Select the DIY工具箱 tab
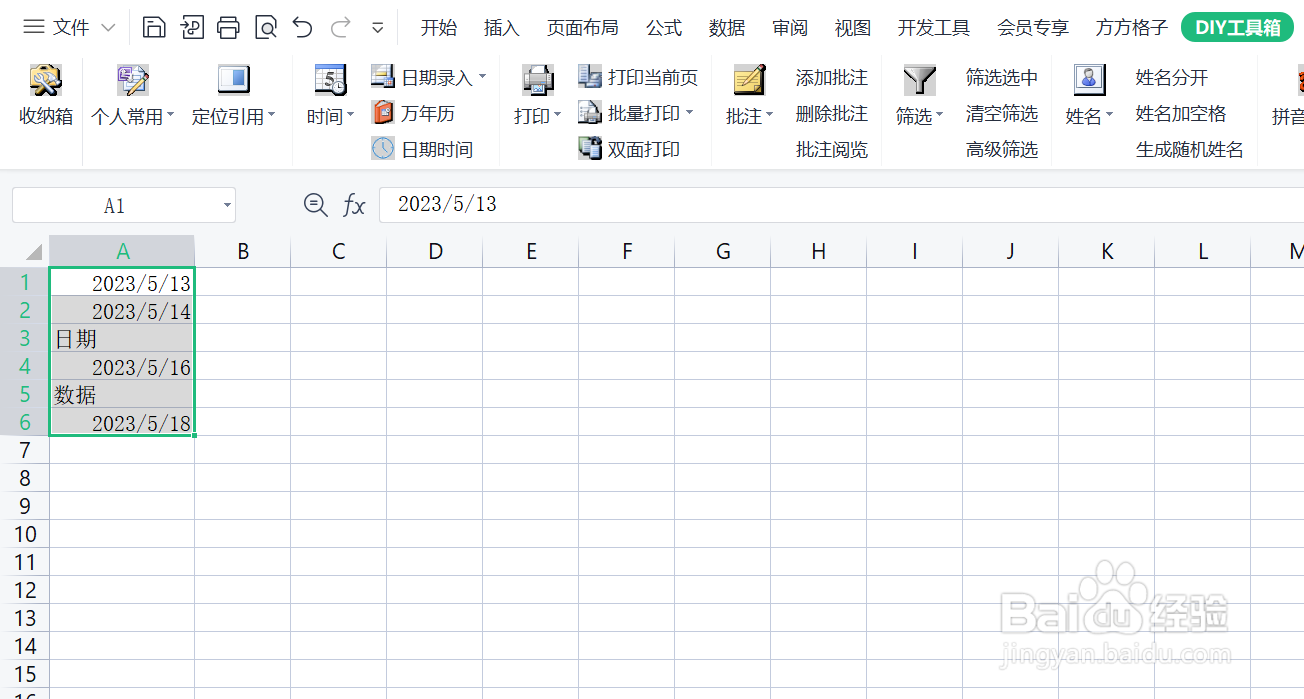 [1237, 28]
